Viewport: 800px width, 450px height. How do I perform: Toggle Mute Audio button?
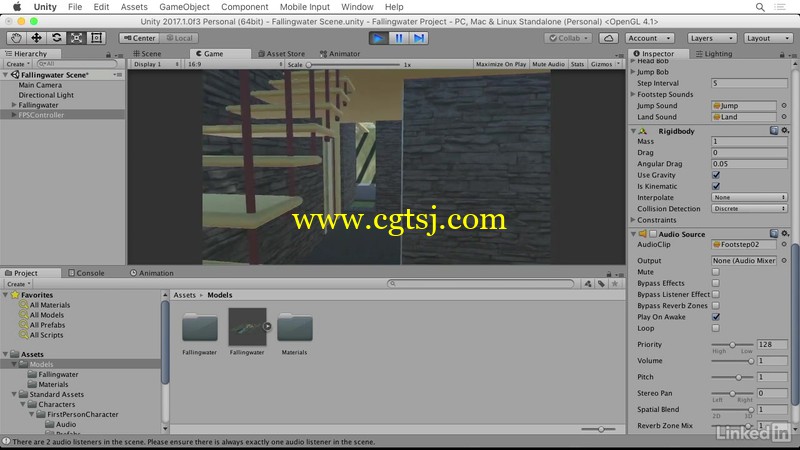point(548,64)
